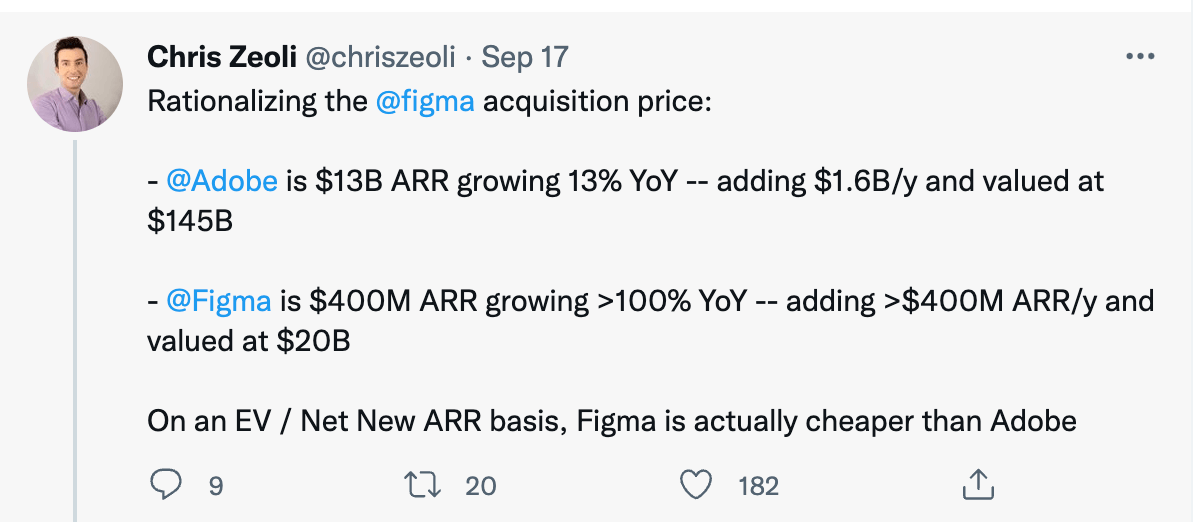Like the tweet with the heart icon
Image resolution: width=1194 pixels, height=522 pixels.
point(694,486)
